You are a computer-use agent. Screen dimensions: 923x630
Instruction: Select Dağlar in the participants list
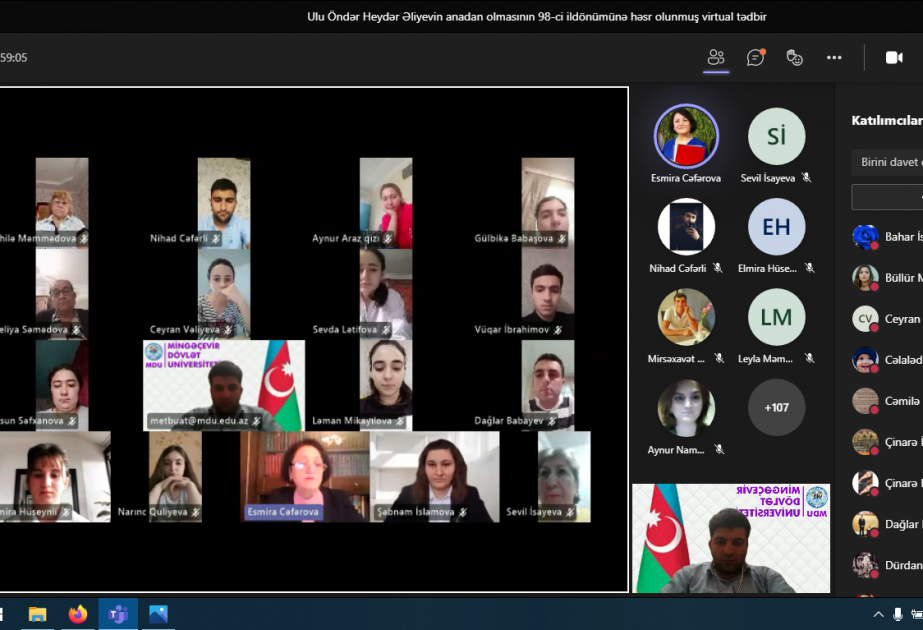888,524
